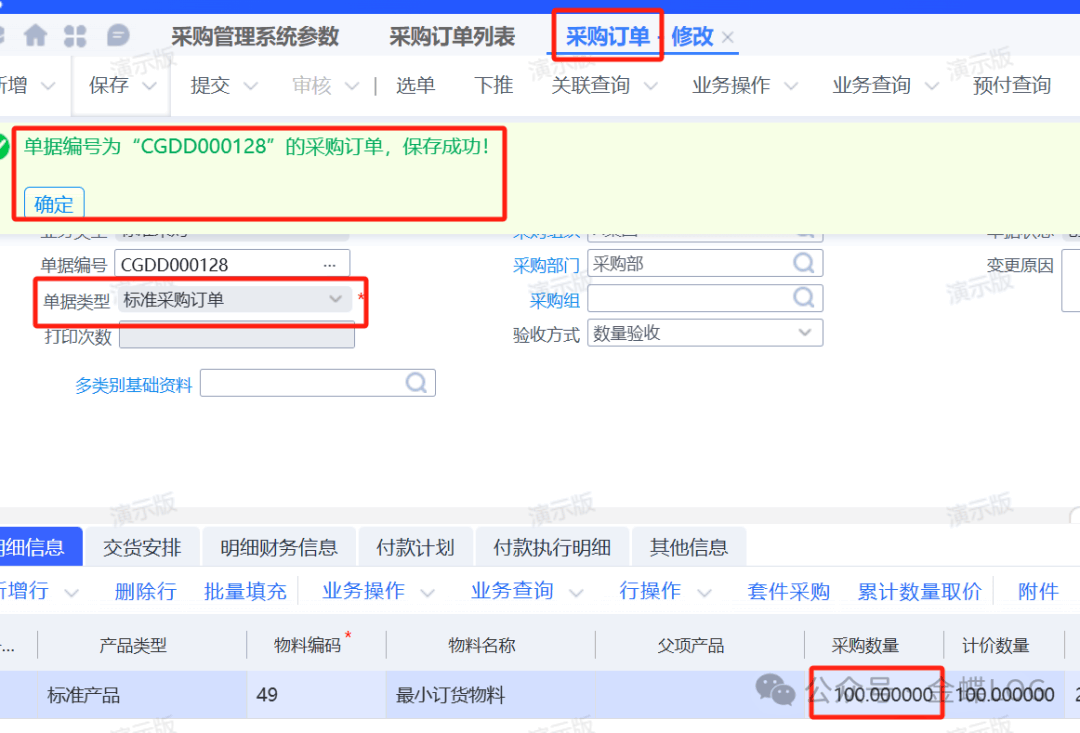Switch to the 采购订单列表 tab
The image size is (1080, 733).
click(452, 37)
